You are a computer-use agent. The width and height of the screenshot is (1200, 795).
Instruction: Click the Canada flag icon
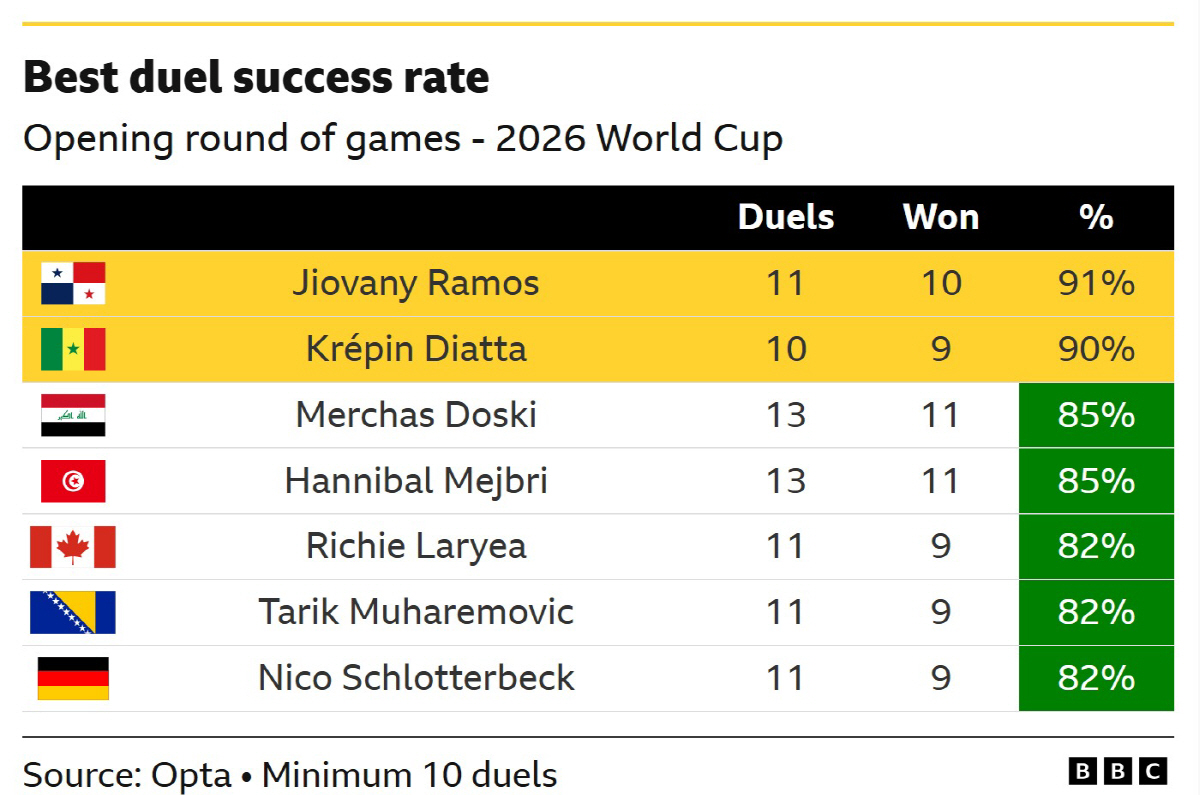[x=73, y=547]
